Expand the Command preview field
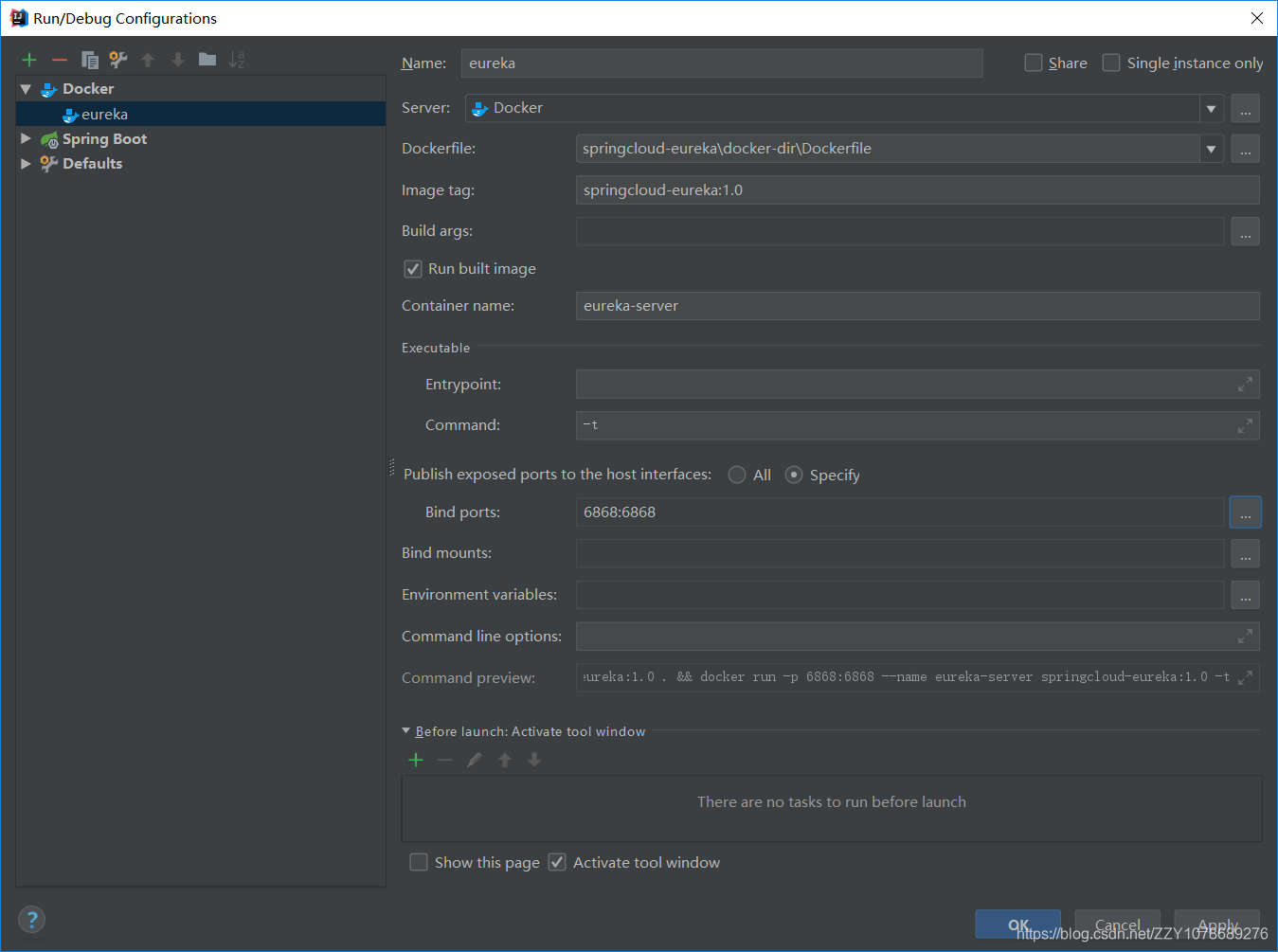This screenshot has height=952, width=1278. tap(1245, 677)
